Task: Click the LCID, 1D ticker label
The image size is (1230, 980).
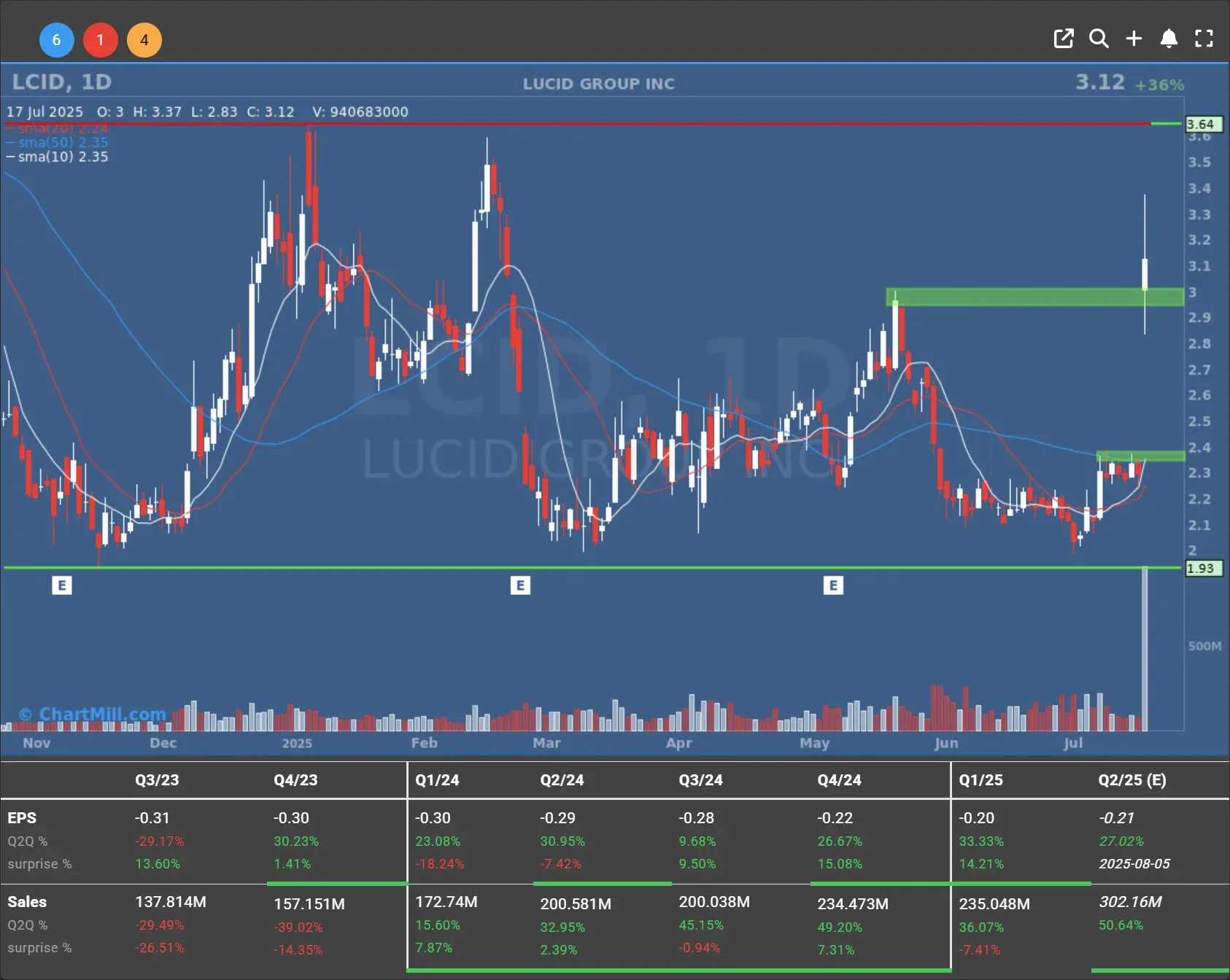Action: tap(62, 82)
